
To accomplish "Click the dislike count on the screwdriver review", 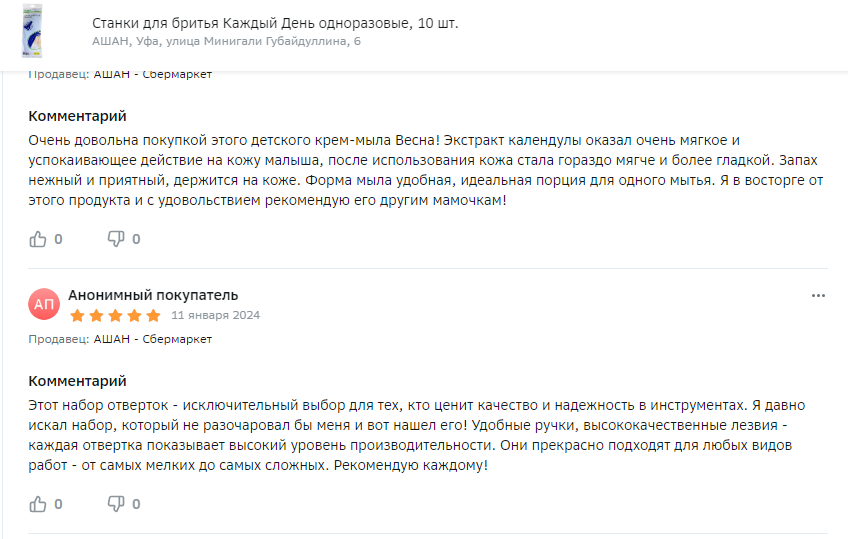I will click(136, 504).
